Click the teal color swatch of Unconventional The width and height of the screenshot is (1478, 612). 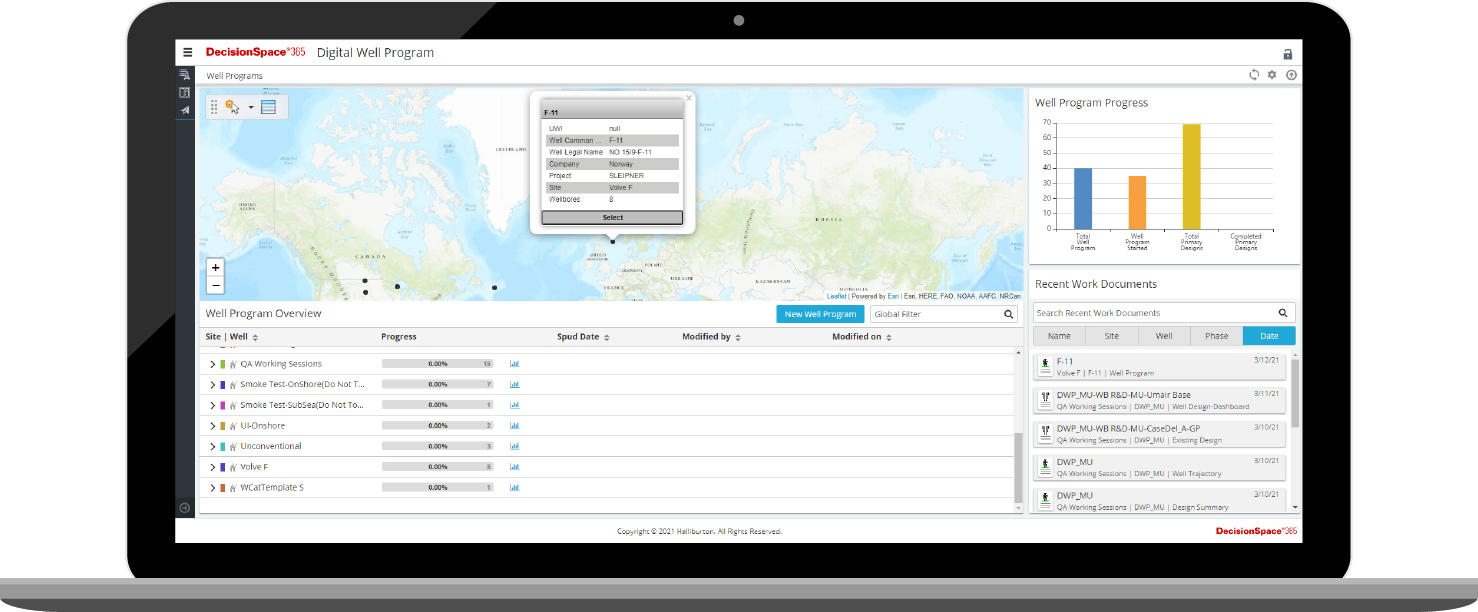[x=223, y=446]
